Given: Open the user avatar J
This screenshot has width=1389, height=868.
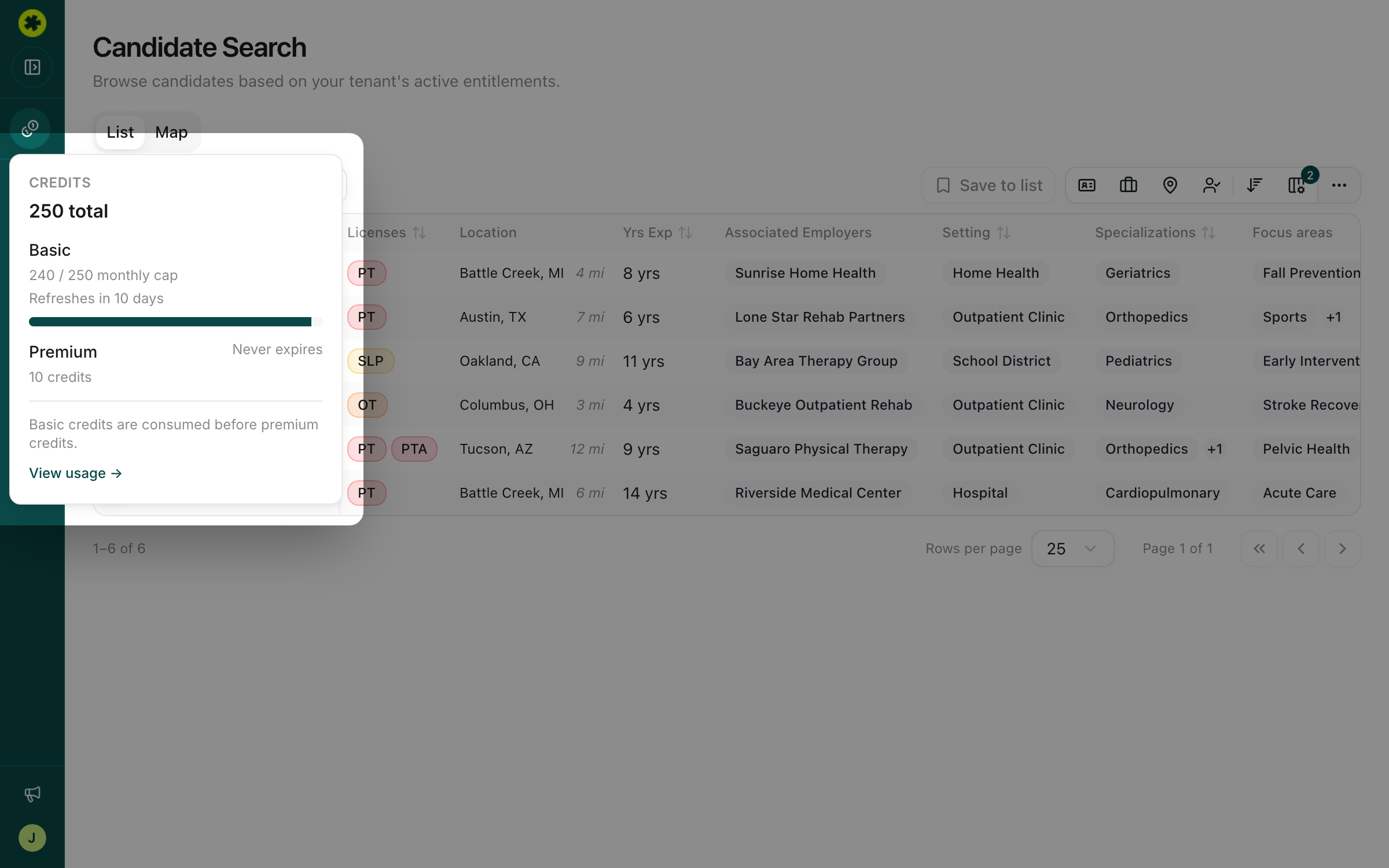Looking at the screenshot, I should click(32, 838).
